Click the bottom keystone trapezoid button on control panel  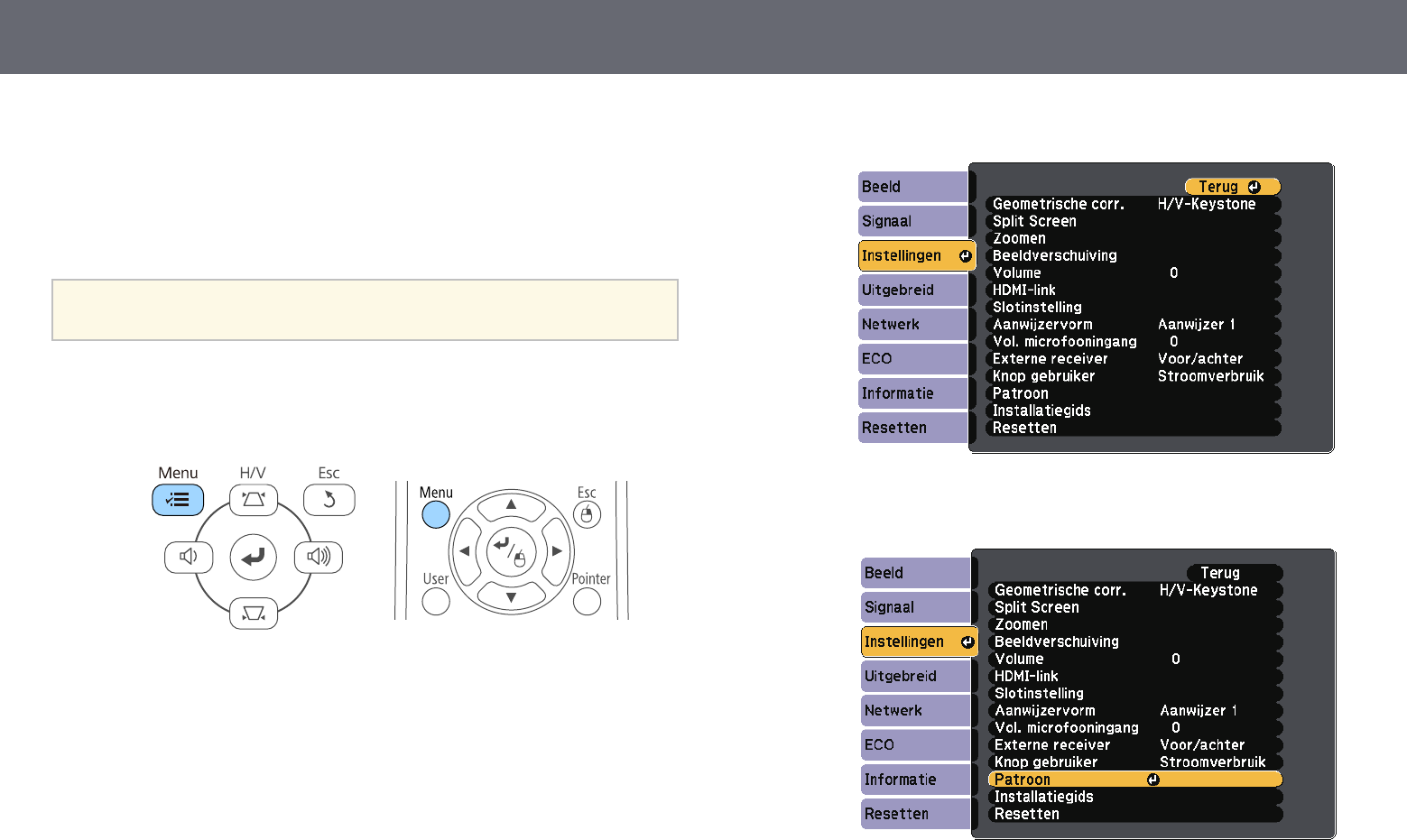tap(254, 614)
